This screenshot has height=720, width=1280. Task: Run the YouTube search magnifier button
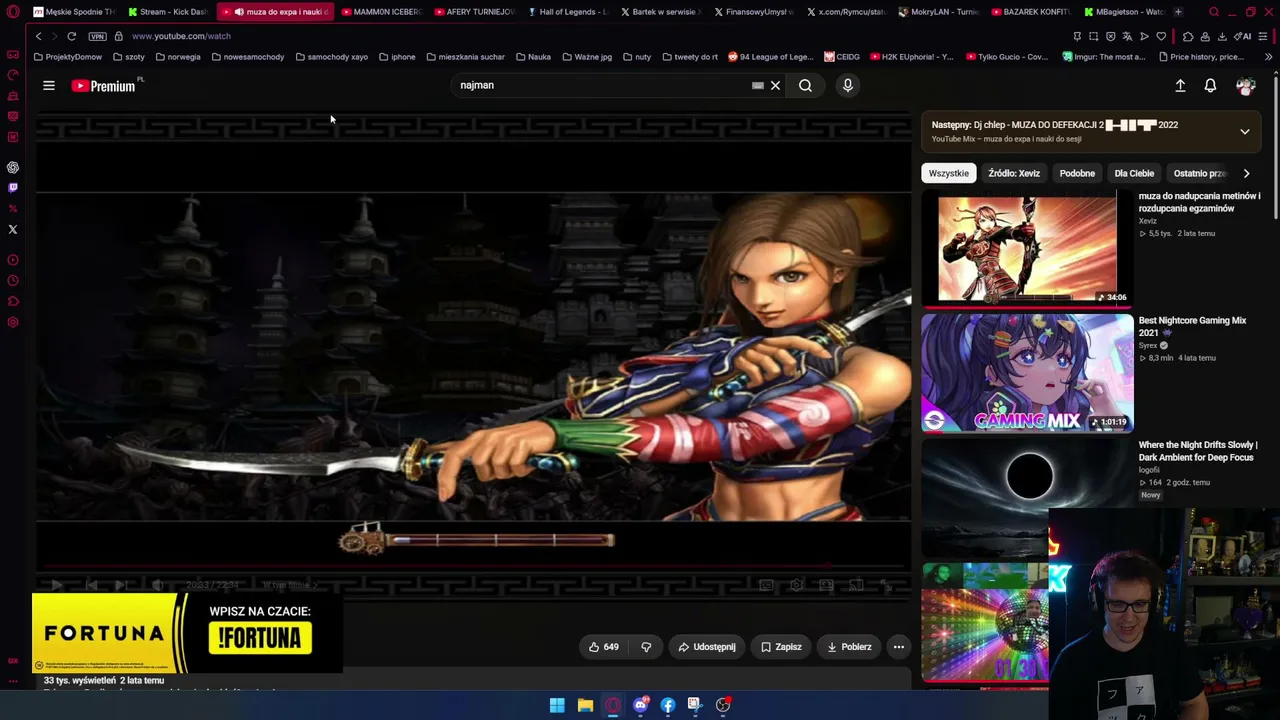pos(805,85)
